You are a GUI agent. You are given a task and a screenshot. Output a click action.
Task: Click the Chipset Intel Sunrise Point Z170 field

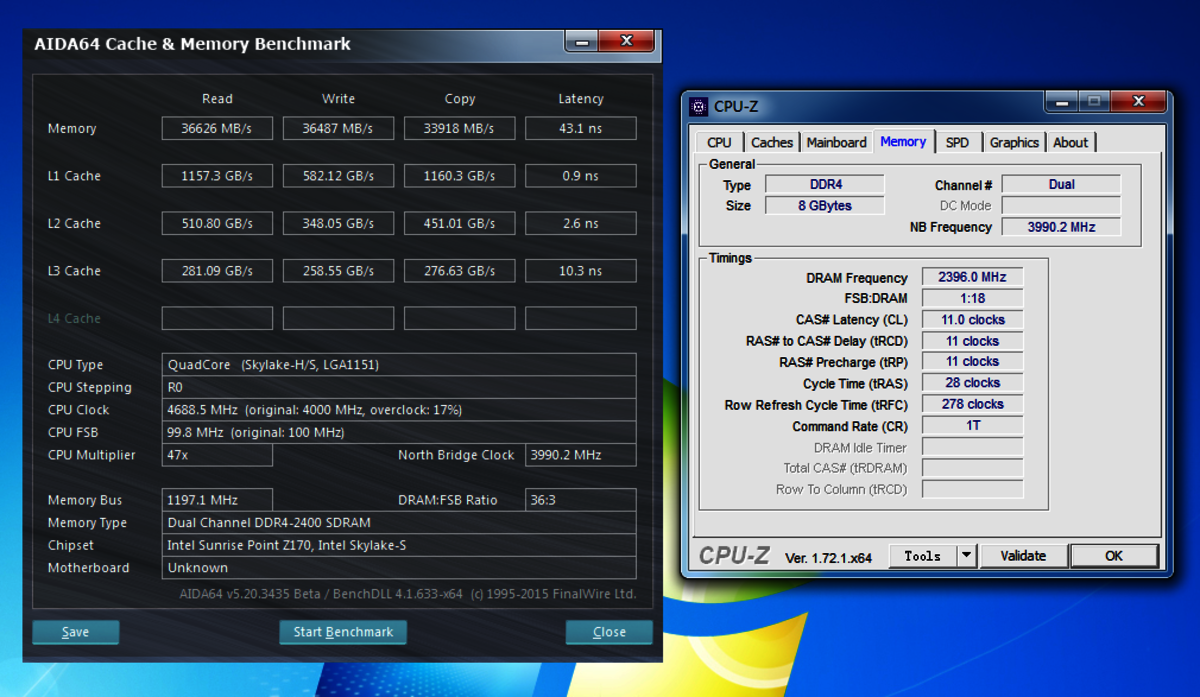click(399, 545)
